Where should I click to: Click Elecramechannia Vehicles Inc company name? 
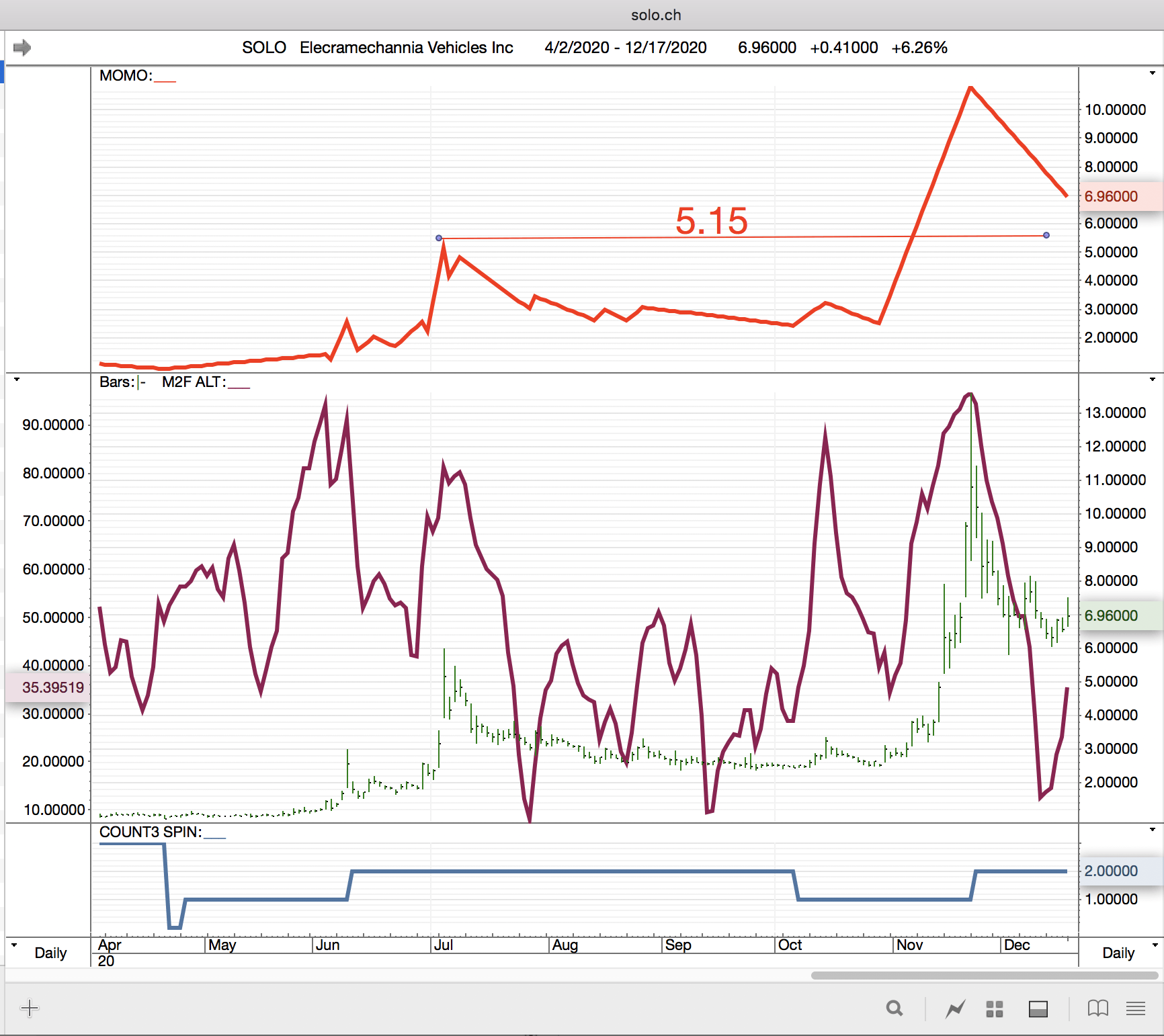pos(407,48)
